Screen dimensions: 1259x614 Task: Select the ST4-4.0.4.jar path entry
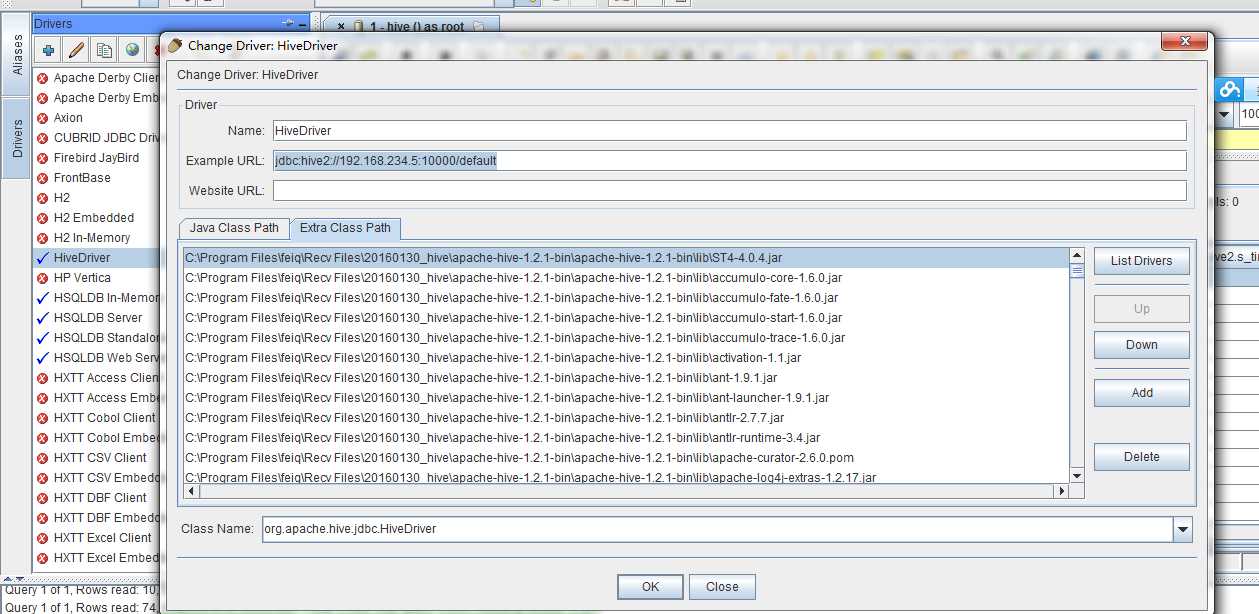626,258
